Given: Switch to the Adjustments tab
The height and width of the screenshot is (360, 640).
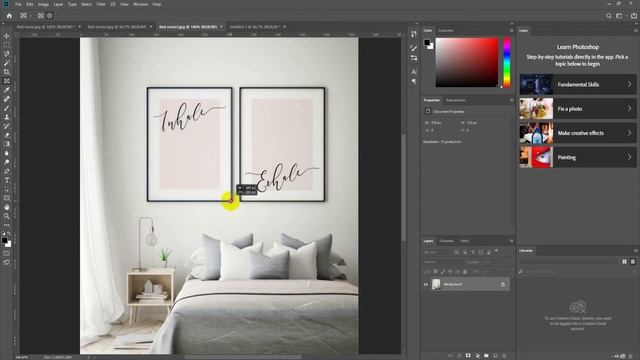Looking at the screenshot, I should (456, 100).
